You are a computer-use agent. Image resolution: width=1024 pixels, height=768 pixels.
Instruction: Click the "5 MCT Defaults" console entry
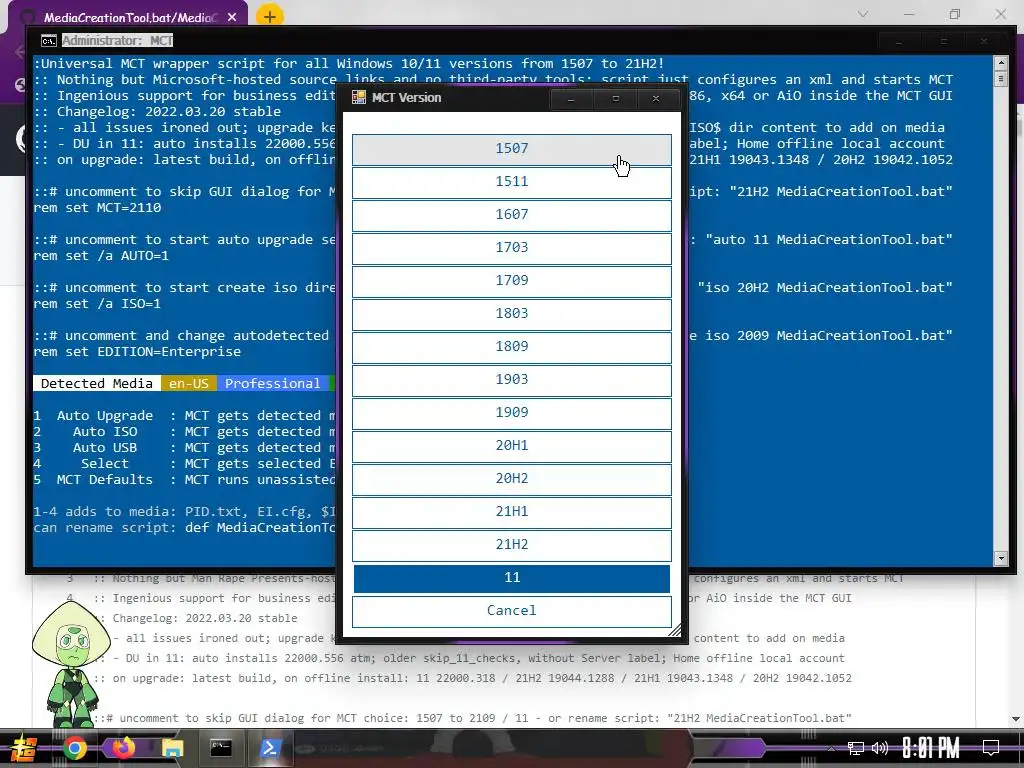click(x=93, y=480)
